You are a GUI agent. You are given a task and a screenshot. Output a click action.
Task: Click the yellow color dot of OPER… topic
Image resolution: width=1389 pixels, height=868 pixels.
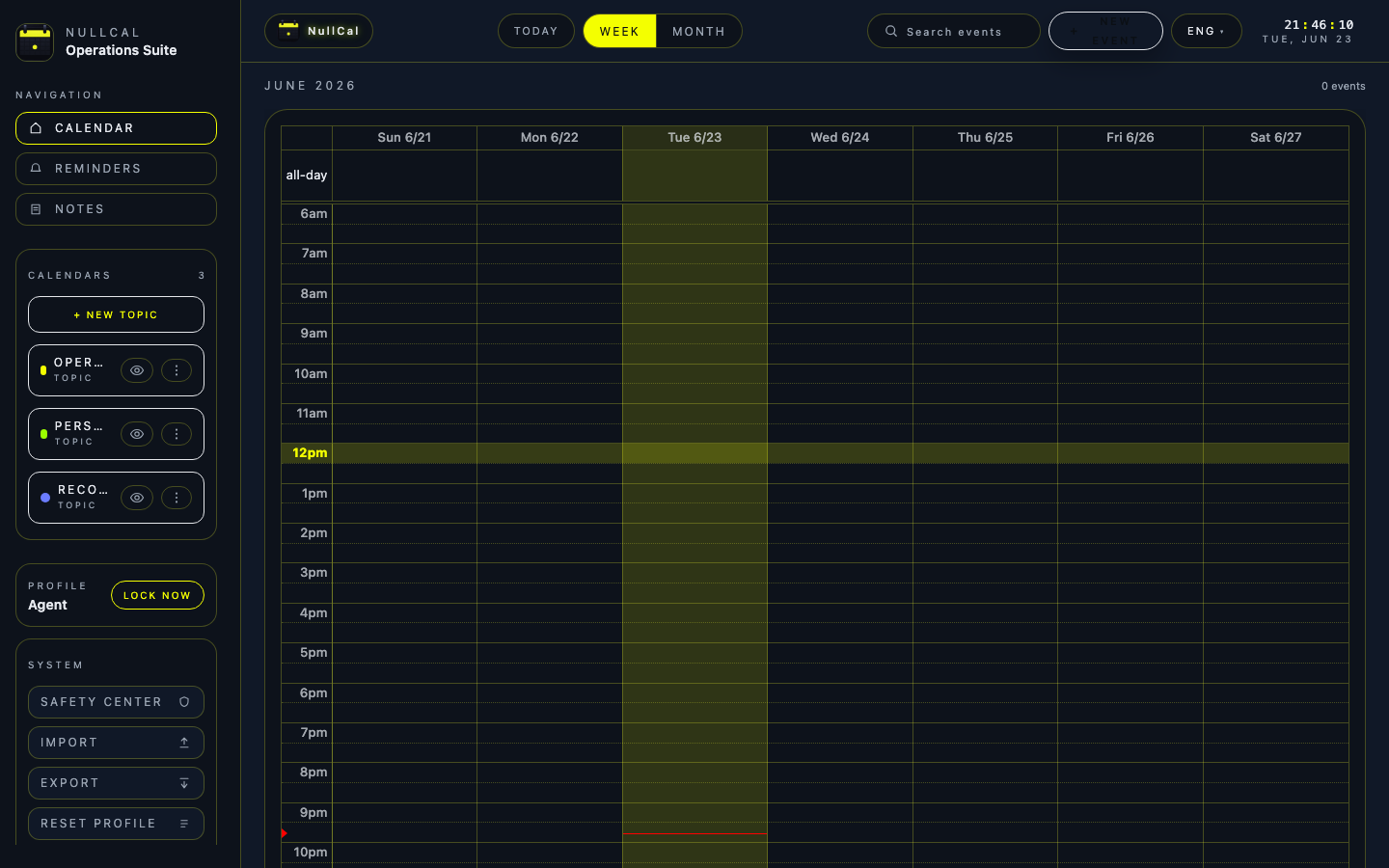click(x=43, y=370)
